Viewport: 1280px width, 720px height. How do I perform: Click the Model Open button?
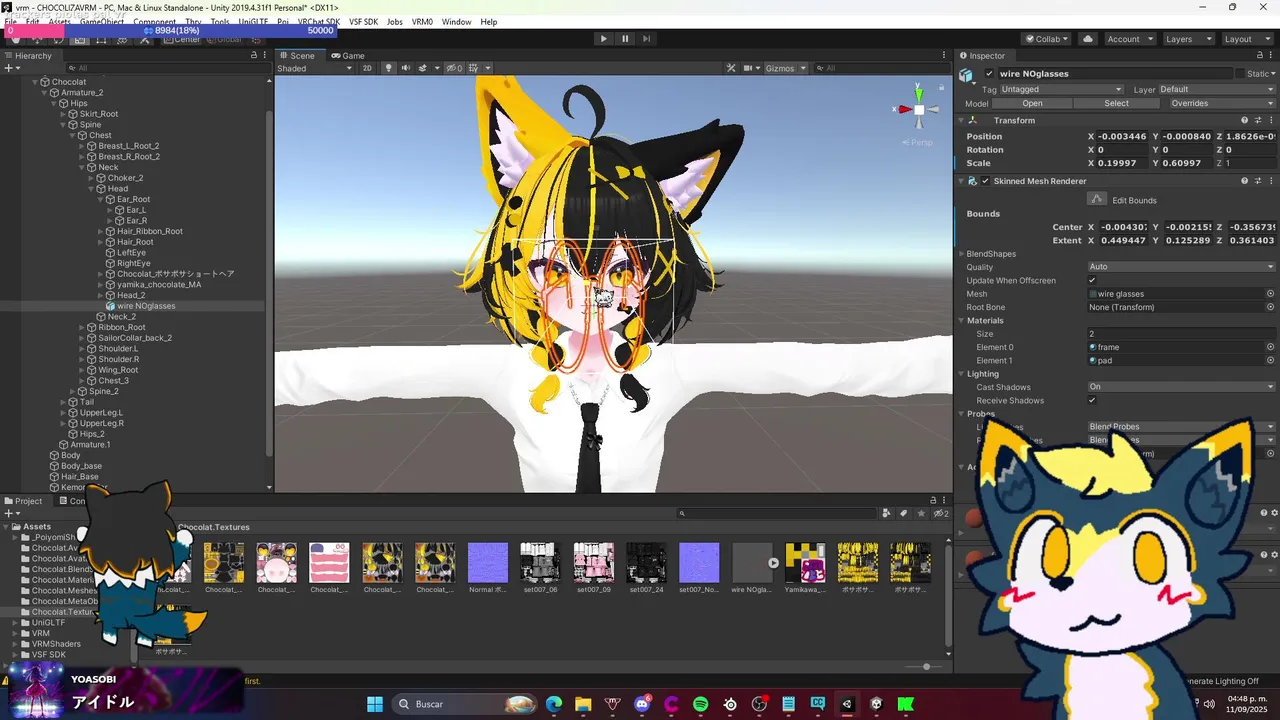coord(1032,103)
